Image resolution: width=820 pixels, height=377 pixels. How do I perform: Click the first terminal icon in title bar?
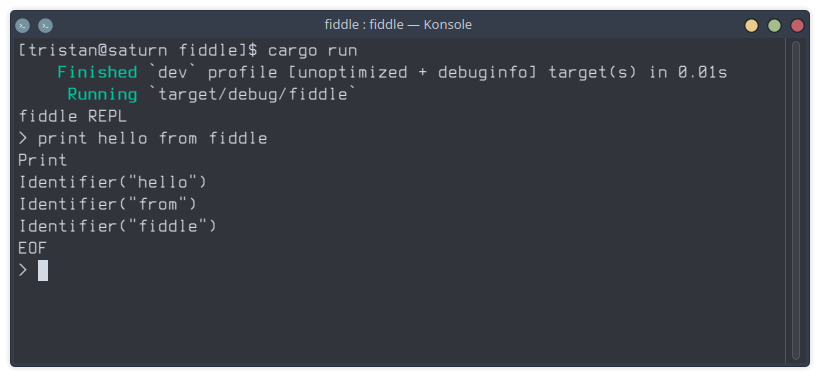coord(22,25)
